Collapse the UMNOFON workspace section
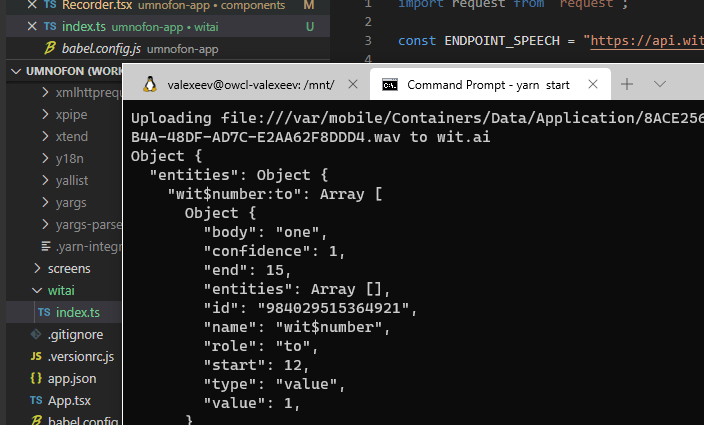The image size is (704, 425). click(16, 71)
